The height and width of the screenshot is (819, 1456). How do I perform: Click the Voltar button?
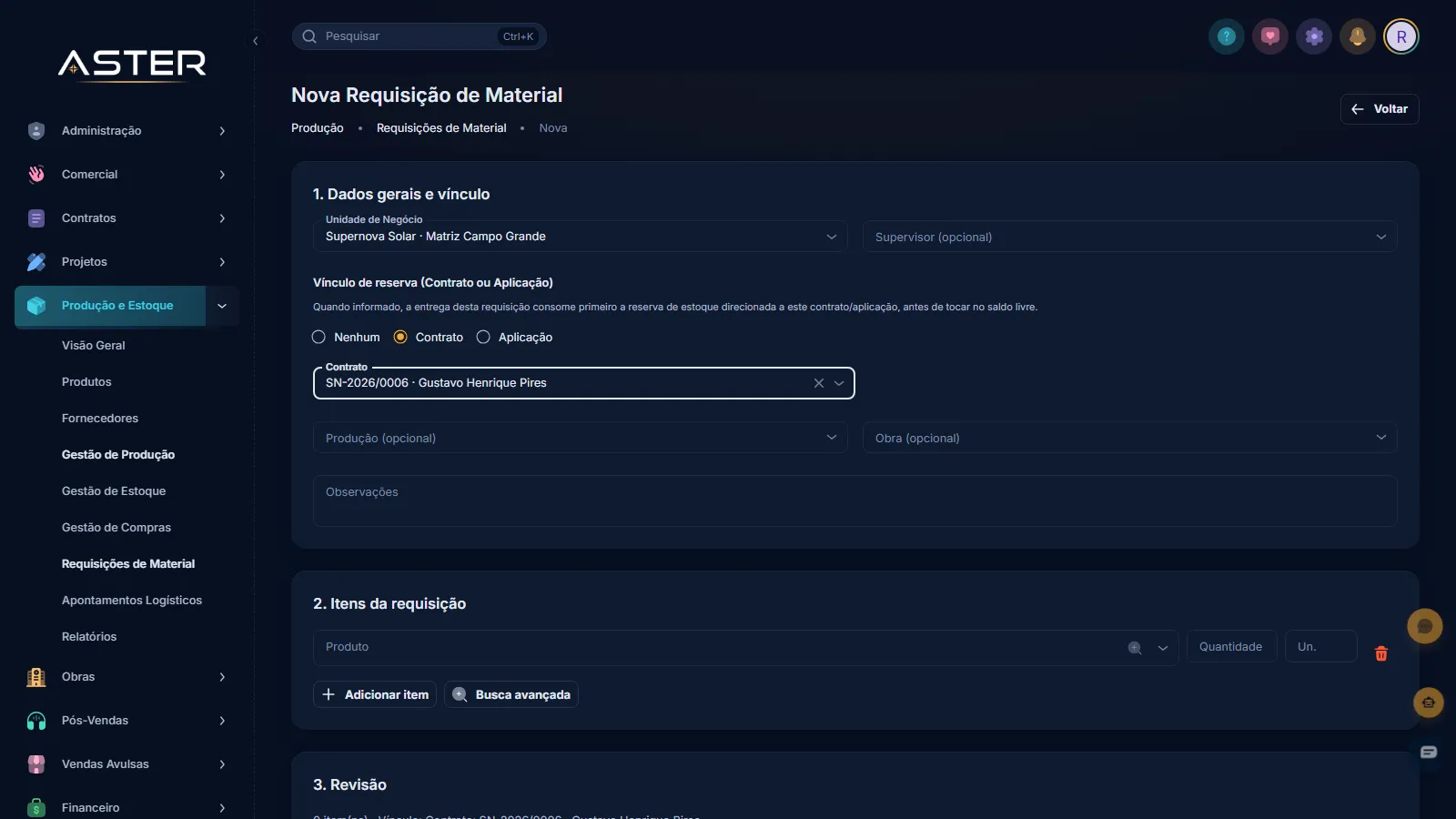point(1380,109)
